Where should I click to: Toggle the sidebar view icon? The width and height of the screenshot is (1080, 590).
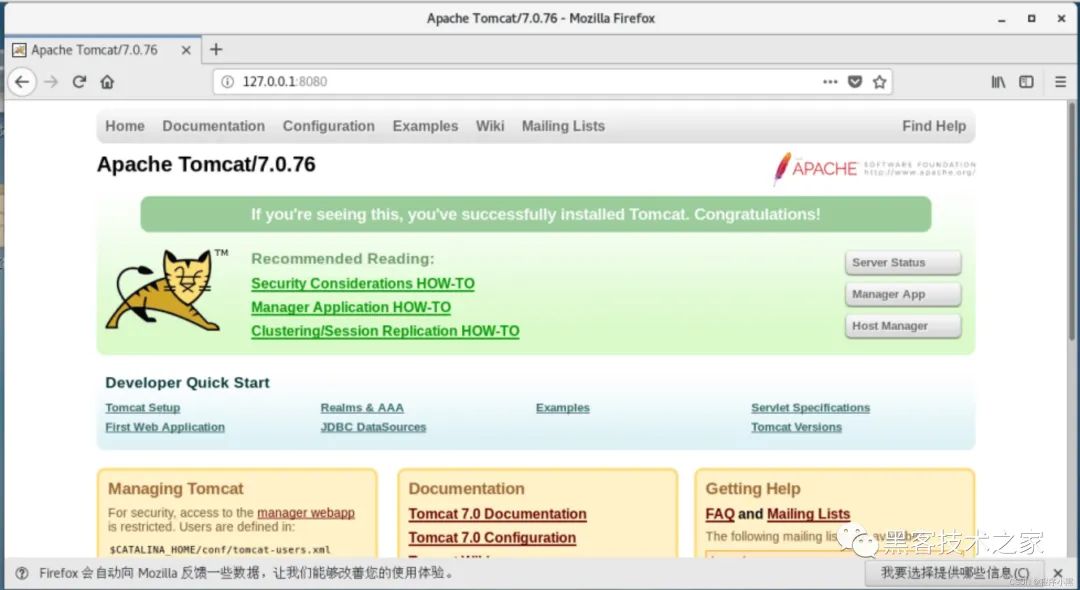coord(1026,82)
